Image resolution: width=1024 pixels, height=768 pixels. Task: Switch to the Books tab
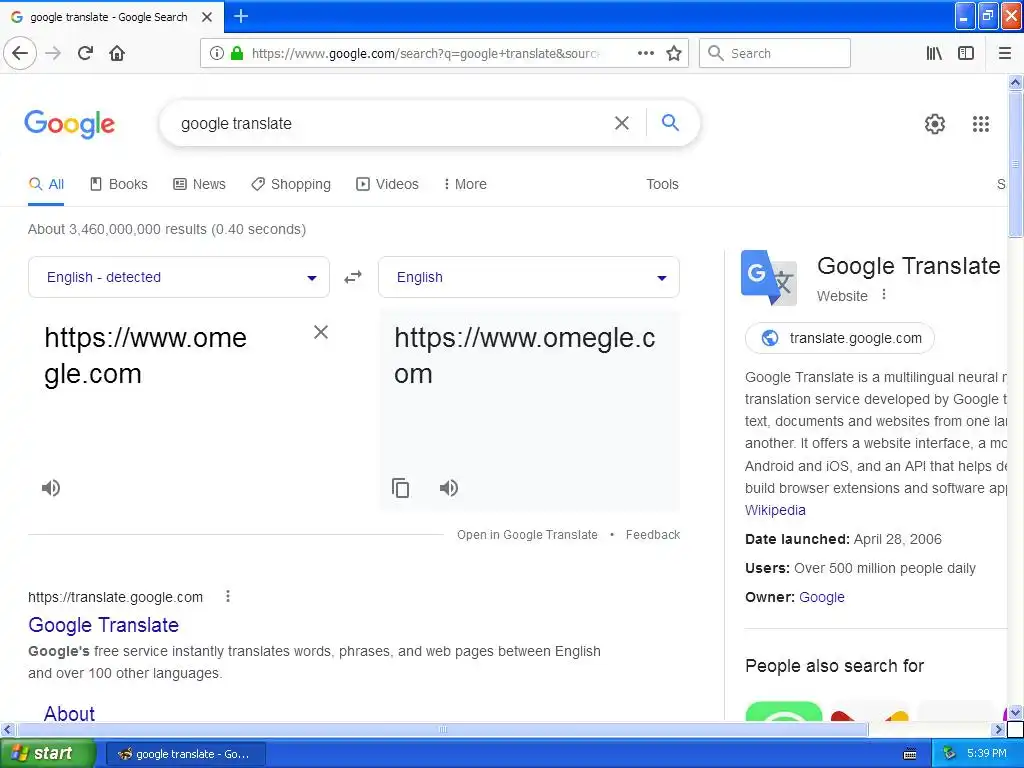point(119,184)
